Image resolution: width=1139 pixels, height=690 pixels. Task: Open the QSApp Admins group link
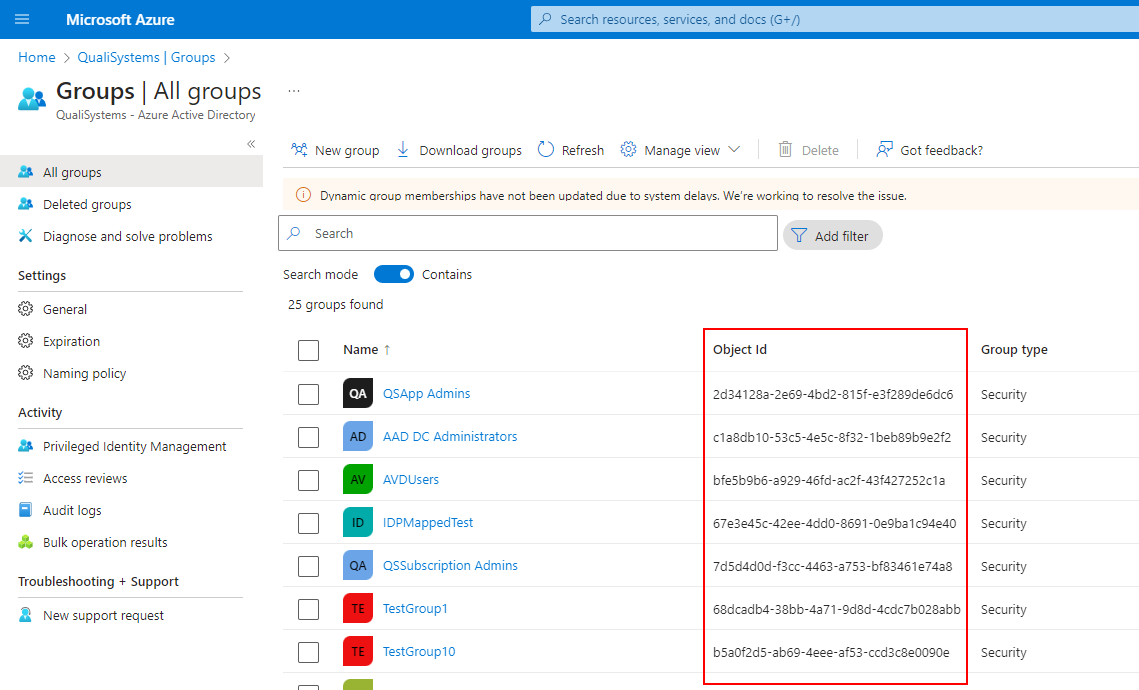point(426,393)
